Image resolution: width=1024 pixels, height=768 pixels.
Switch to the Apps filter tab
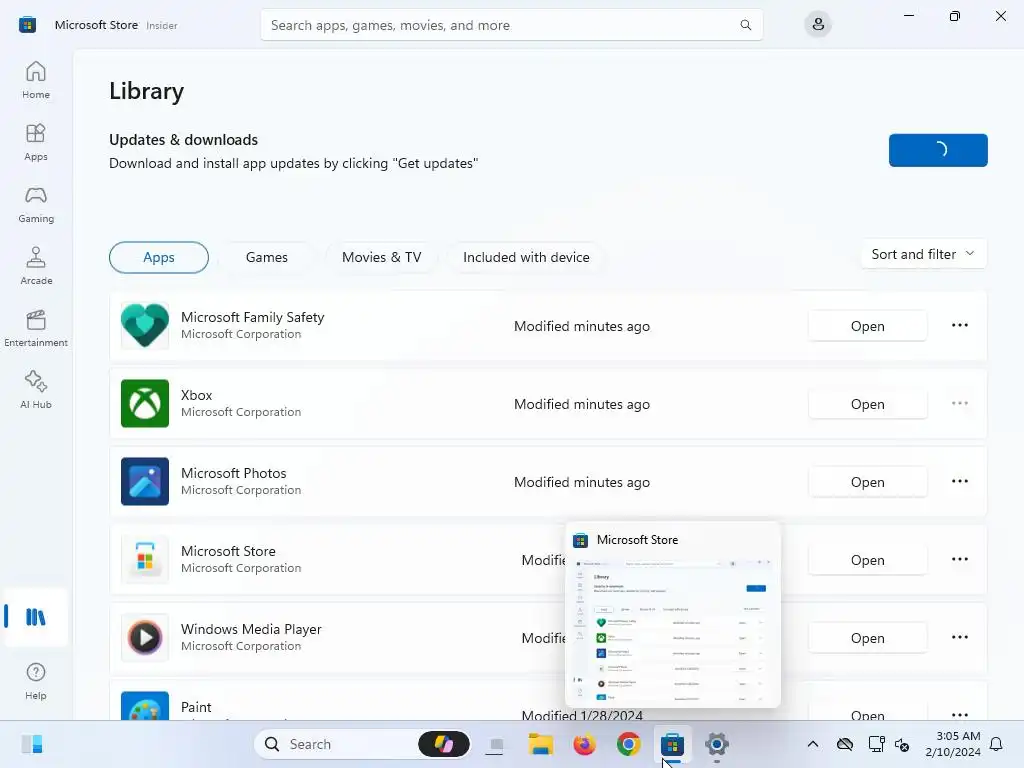159,257
